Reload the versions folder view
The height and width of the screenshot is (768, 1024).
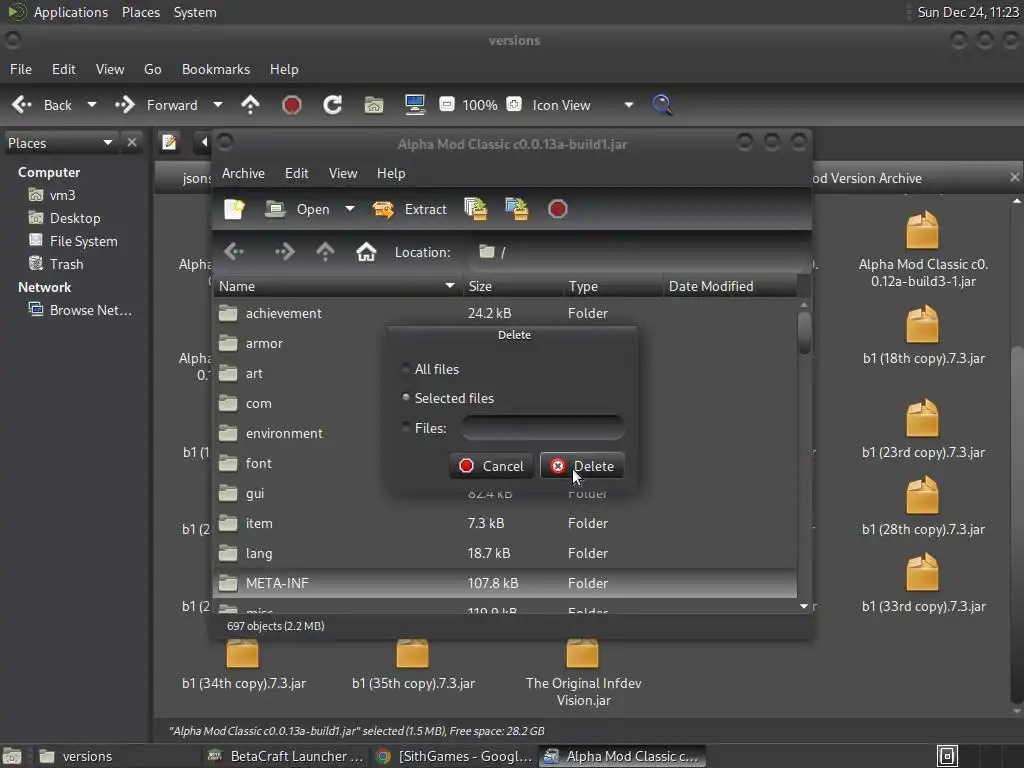[x=332, y=104]
